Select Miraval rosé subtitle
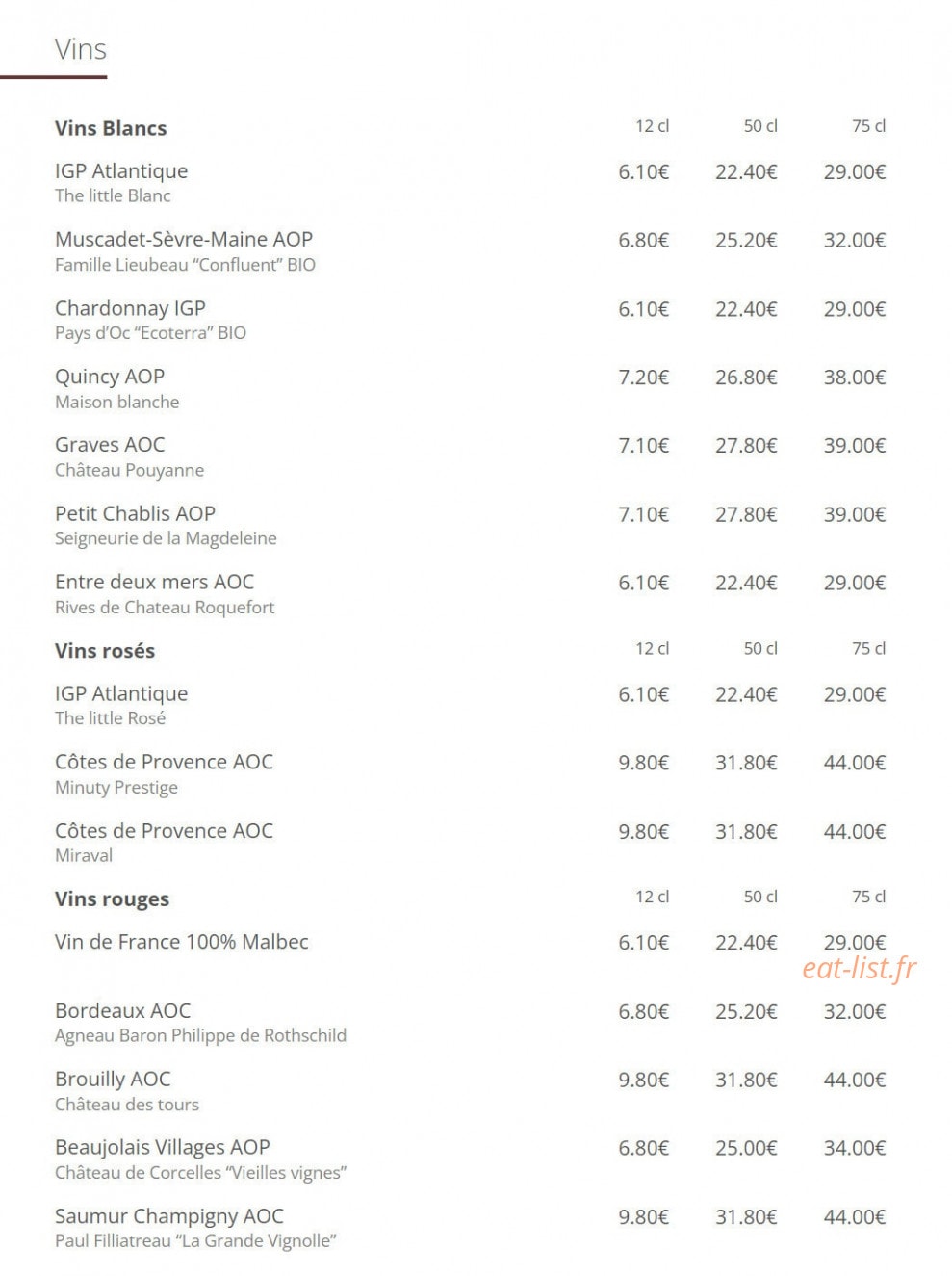 pos(84,855)
